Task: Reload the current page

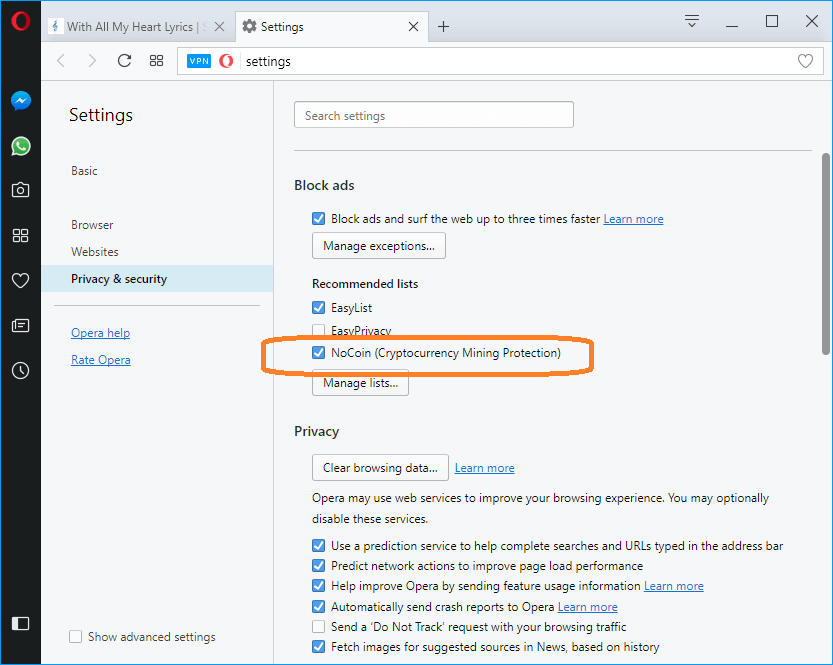Action: [x=124, y=61]
